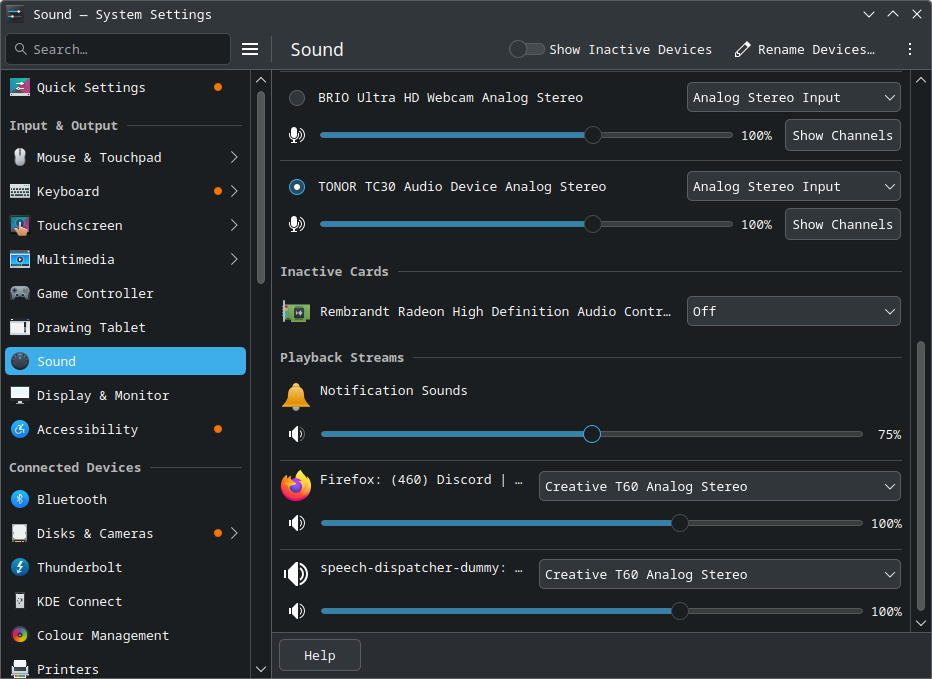Open speech-dispatcher-dummy output device dropdown
Viewport: 932px width, 679px height.
(x=719, y=574)
